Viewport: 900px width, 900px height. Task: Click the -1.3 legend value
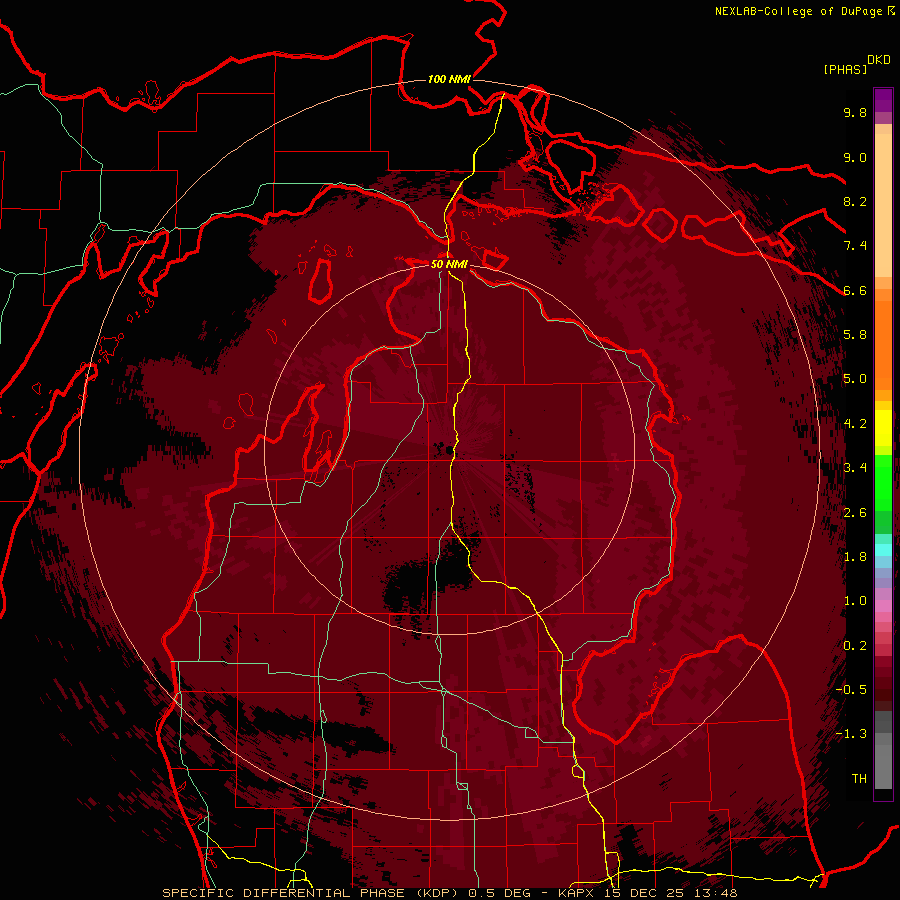pos(851,734)
